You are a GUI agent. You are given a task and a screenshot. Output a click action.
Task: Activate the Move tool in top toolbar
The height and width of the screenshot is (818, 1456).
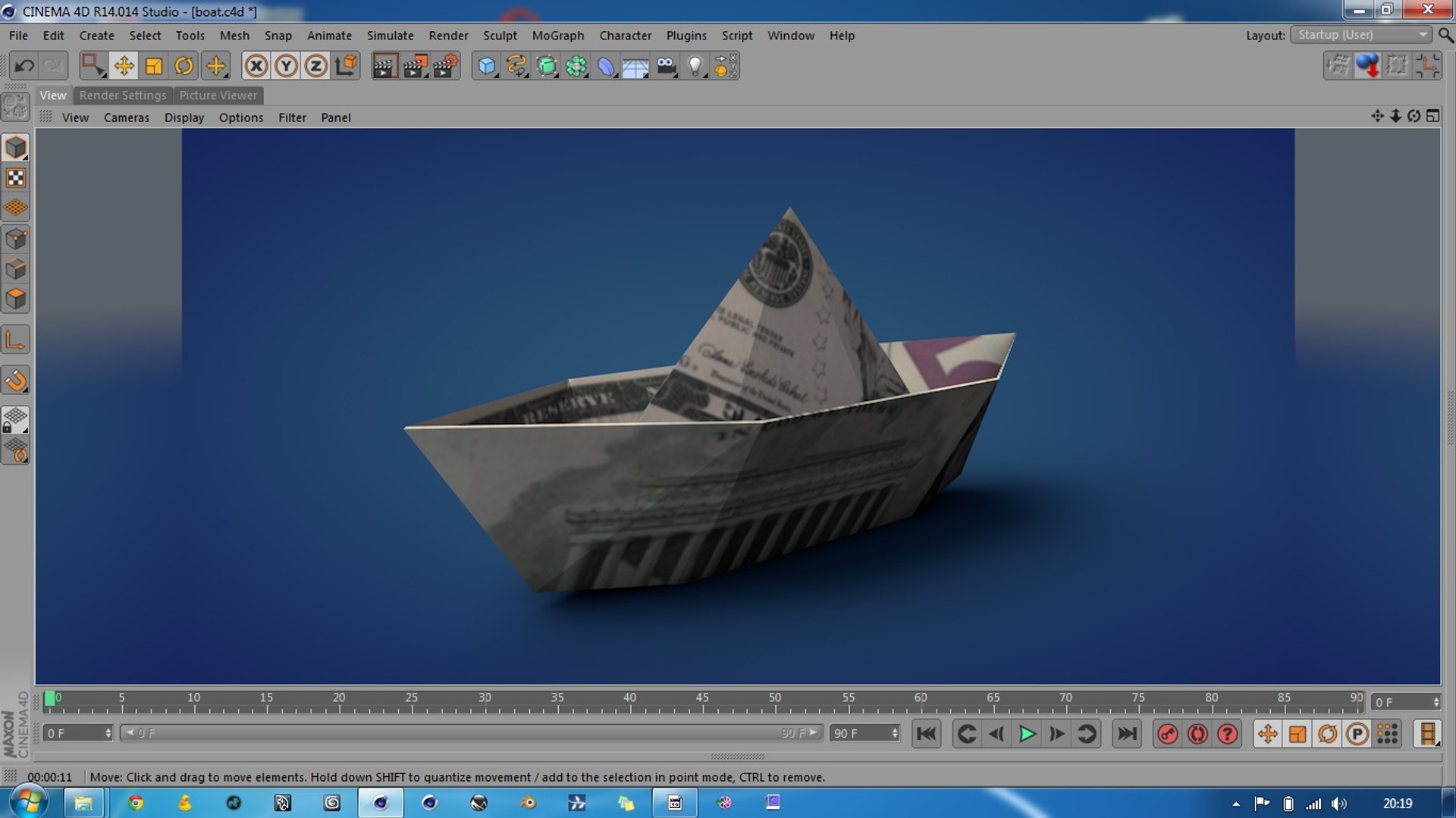point(124,66)
